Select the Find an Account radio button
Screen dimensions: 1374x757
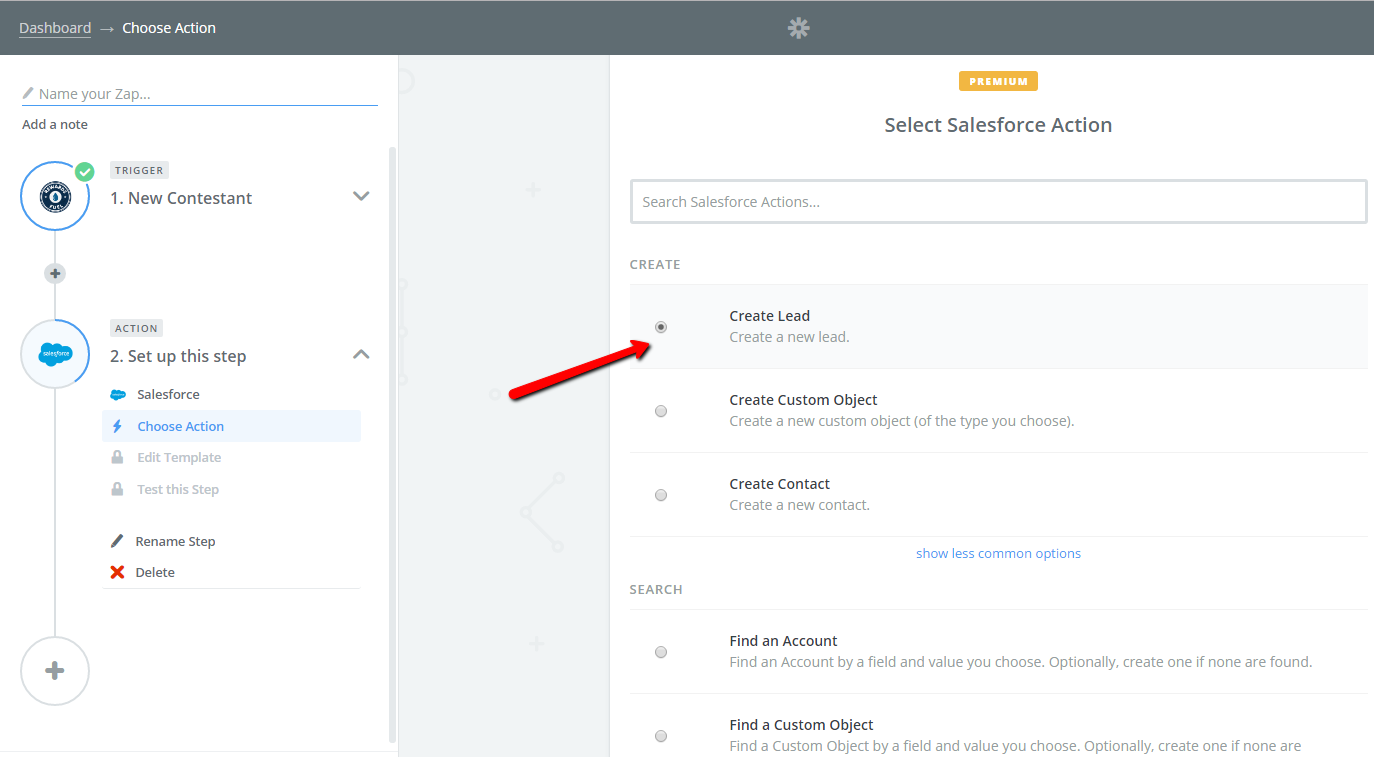pyautogui.click(x=661, y=652)
